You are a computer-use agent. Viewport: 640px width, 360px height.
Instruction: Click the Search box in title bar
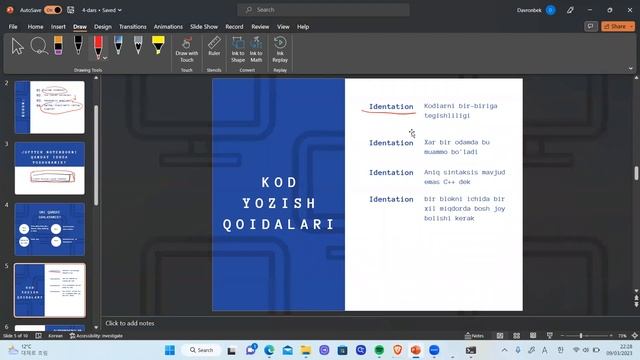(323, 10)
